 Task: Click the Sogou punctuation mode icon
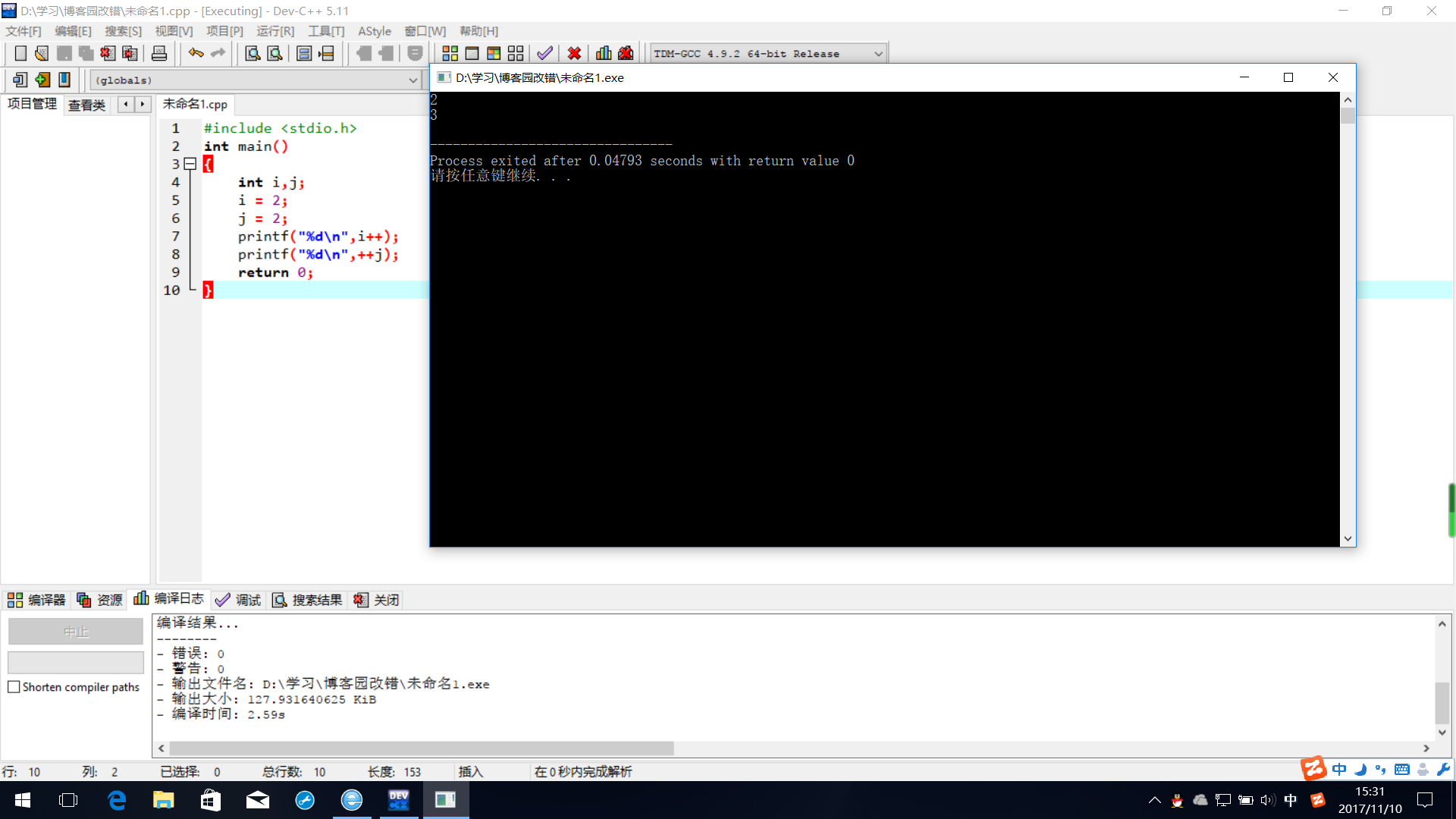click(x=1381, y=770)
